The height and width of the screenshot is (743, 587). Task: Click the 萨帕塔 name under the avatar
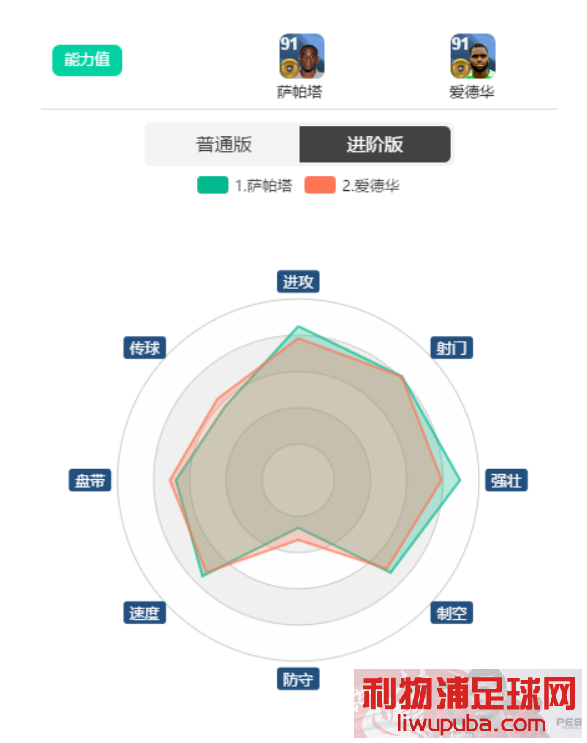(299, 92)
